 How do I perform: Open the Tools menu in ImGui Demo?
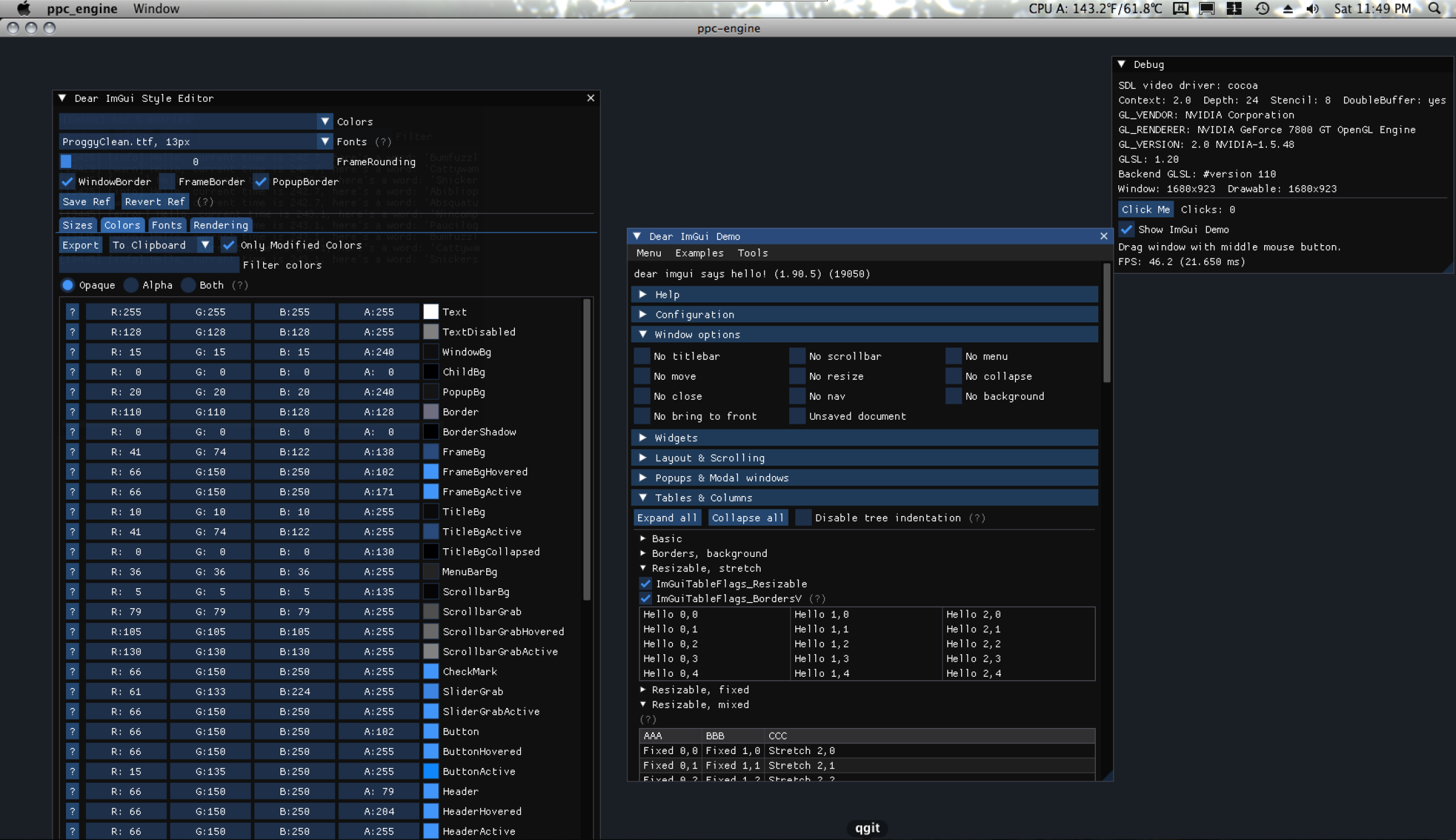[x=753, y=253]
